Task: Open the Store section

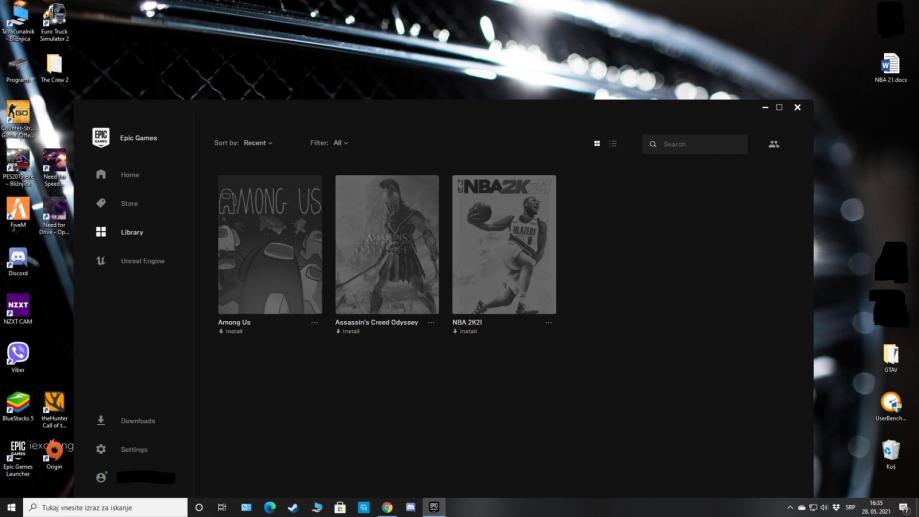Action: (x=129, y=203)
